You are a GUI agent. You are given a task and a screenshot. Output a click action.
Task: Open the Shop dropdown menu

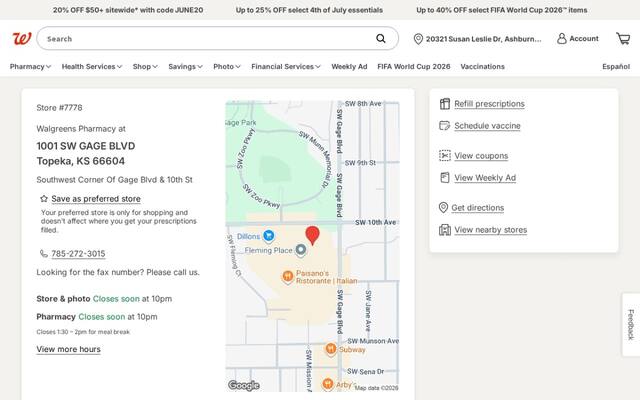145,67
